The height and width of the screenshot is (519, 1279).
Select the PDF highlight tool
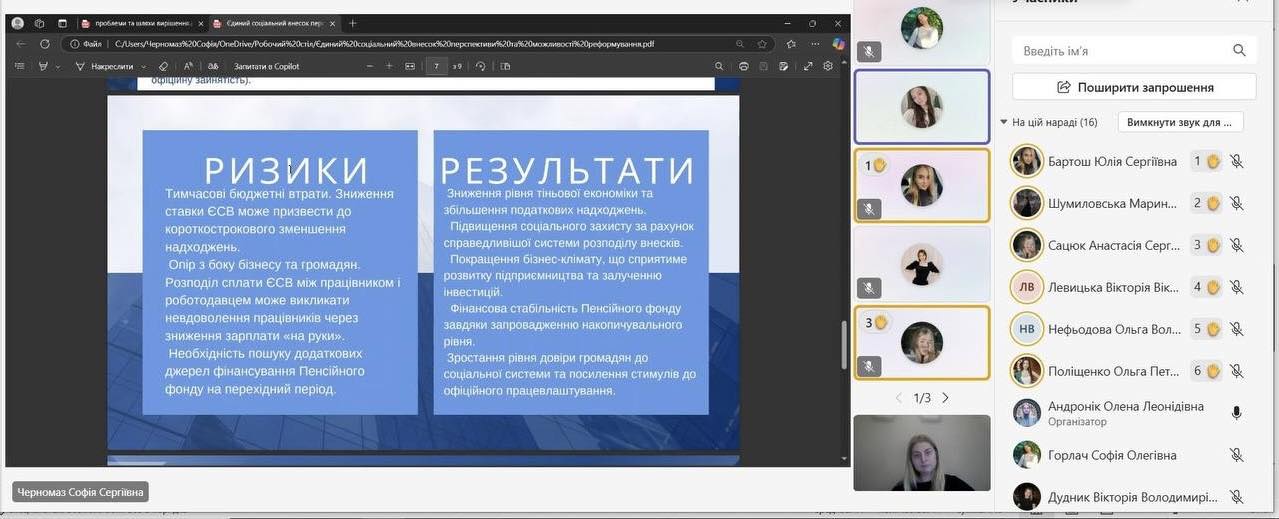(x=43, y=66)
